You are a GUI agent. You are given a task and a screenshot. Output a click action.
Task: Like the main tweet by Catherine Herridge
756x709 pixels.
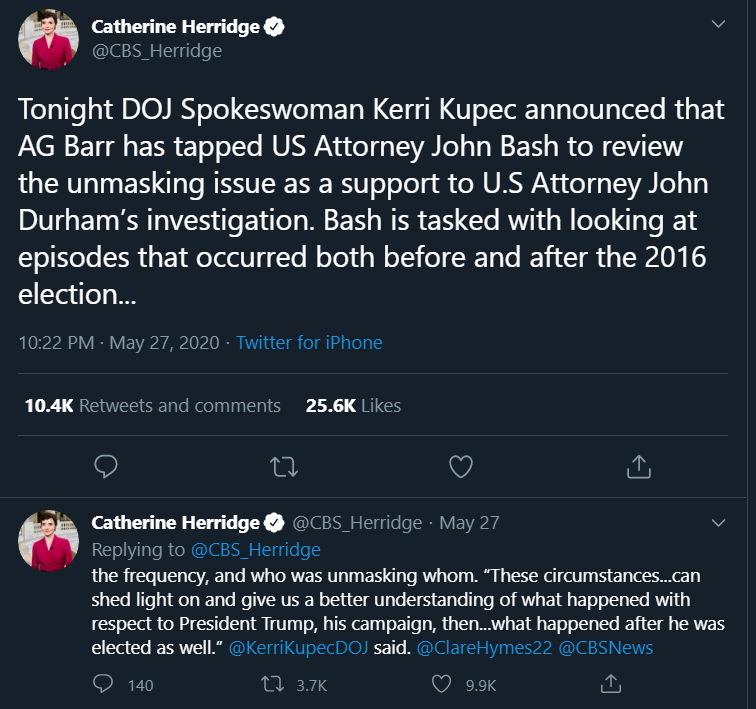tap(460, 466)
